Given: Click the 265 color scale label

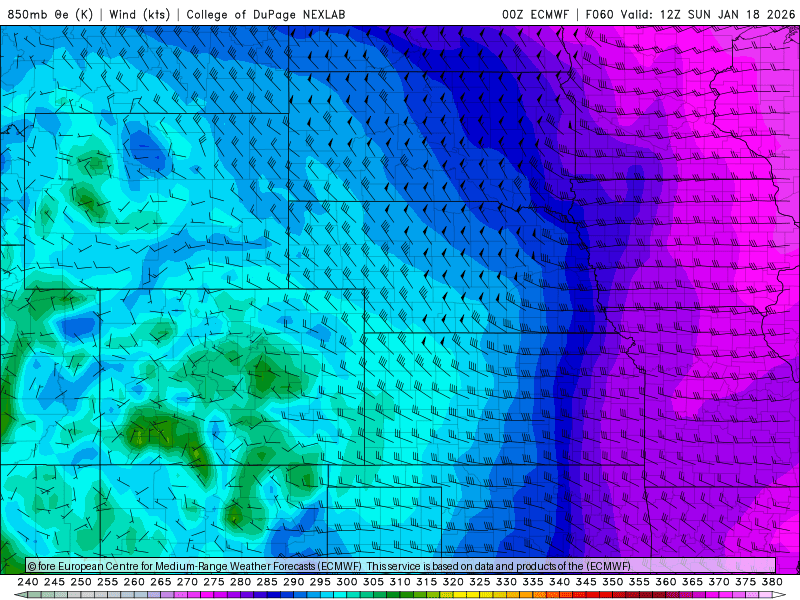Looking at the screenshot, I should pos(160,582).
